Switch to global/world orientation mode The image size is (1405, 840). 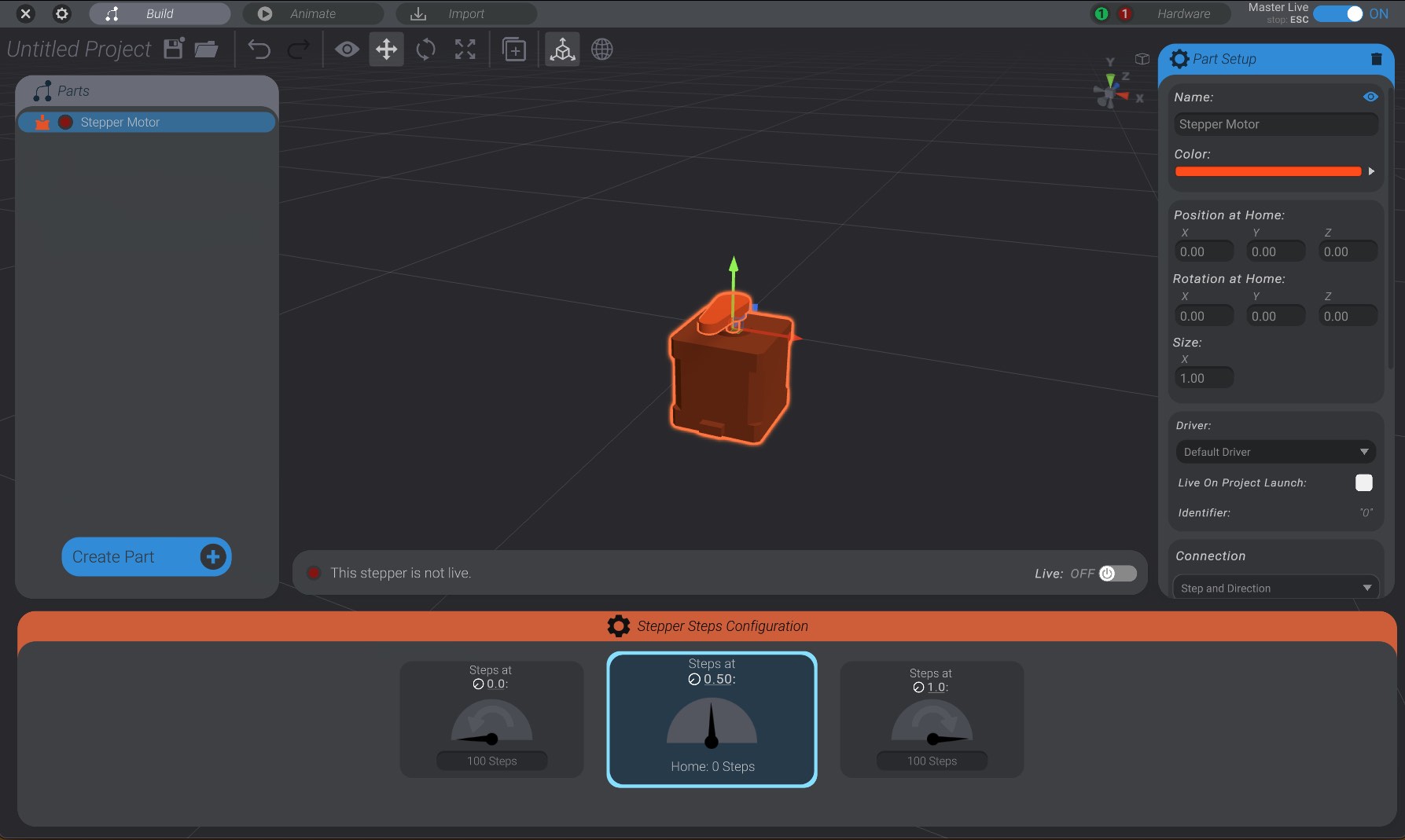click(601, 49)
